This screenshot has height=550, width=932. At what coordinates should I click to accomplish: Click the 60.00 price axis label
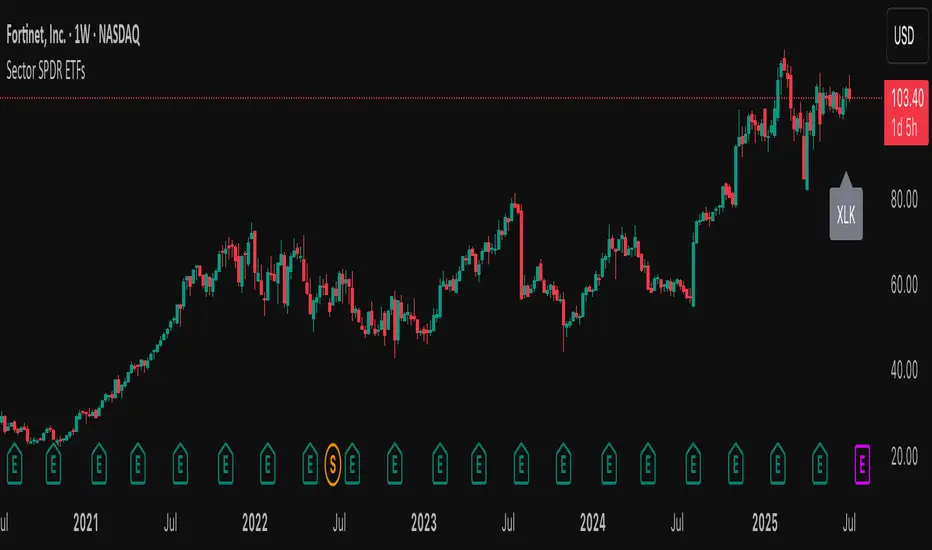904,285
